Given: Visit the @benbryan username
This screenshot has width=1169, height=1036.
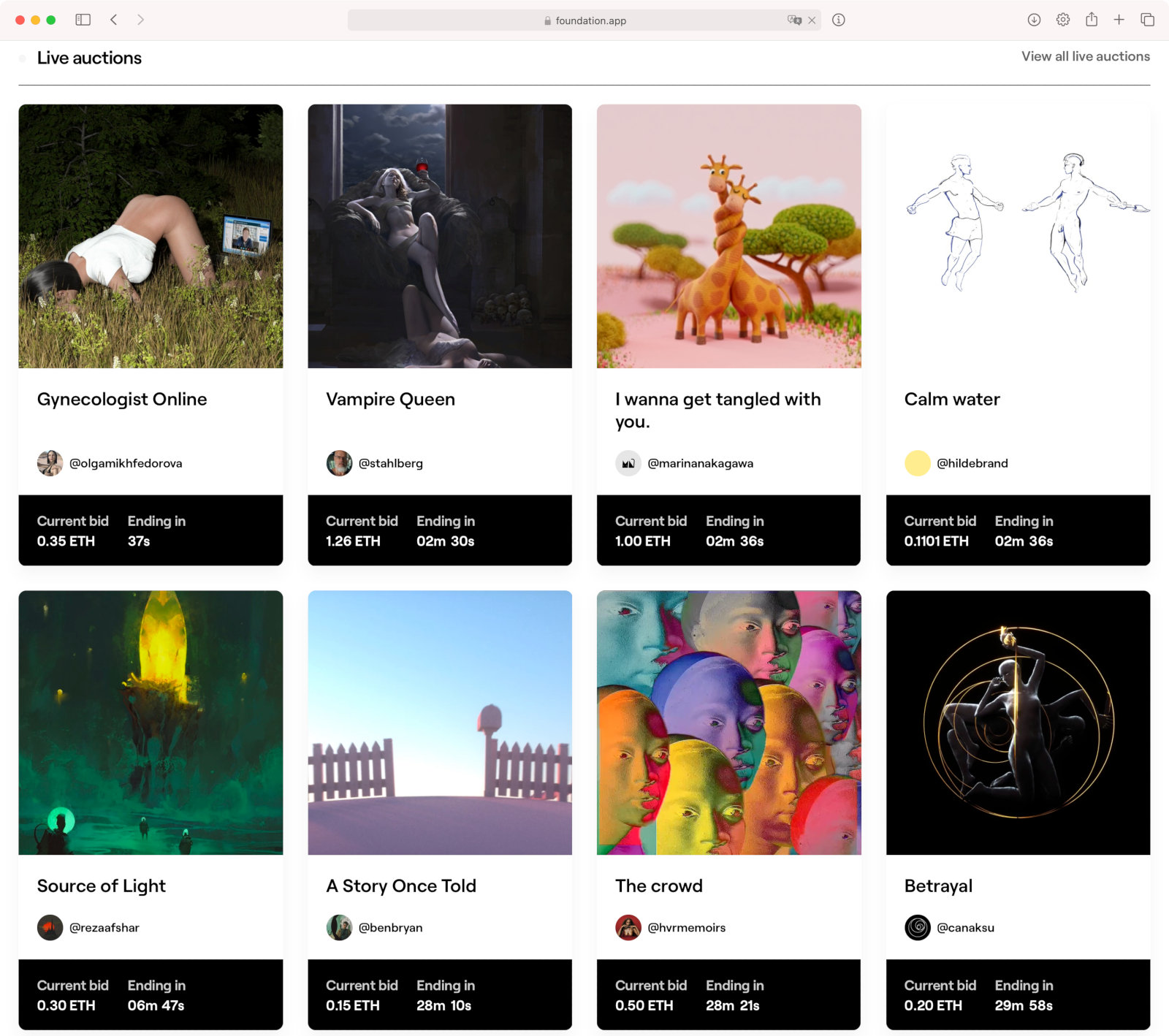Looking at the screenshot, I should pos(391,928).
